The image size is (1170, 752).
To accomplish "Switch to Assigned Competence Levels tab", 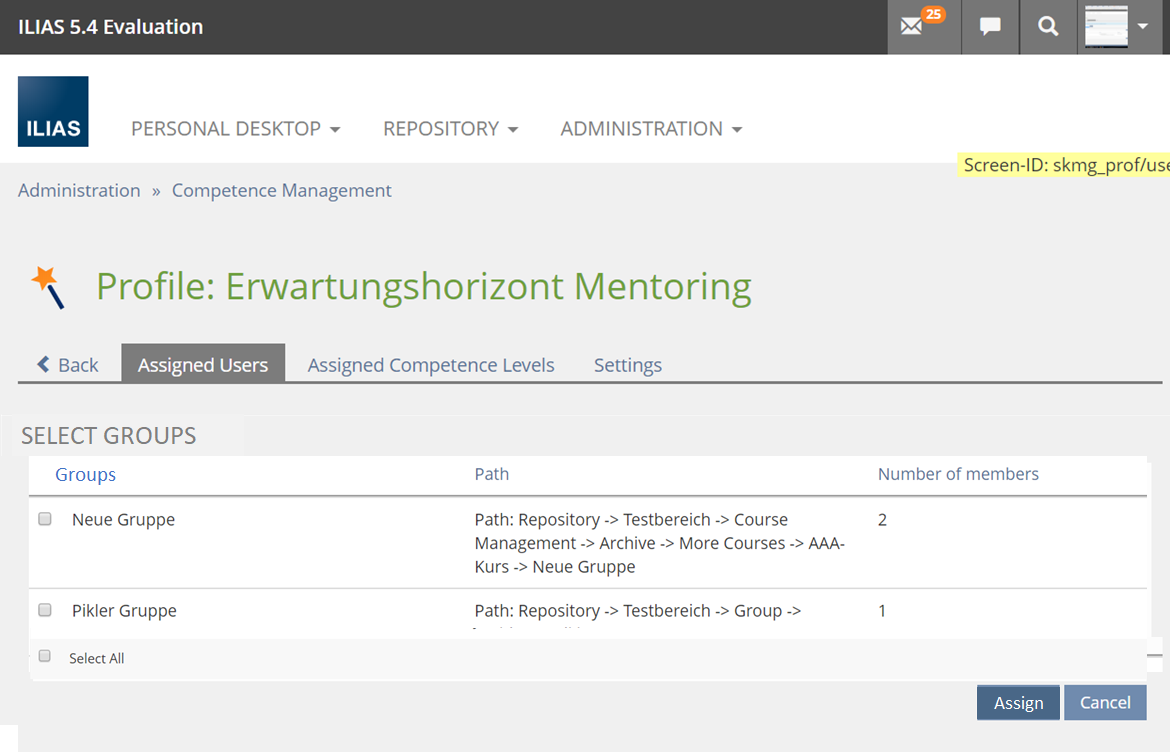I will coord(431,365).
